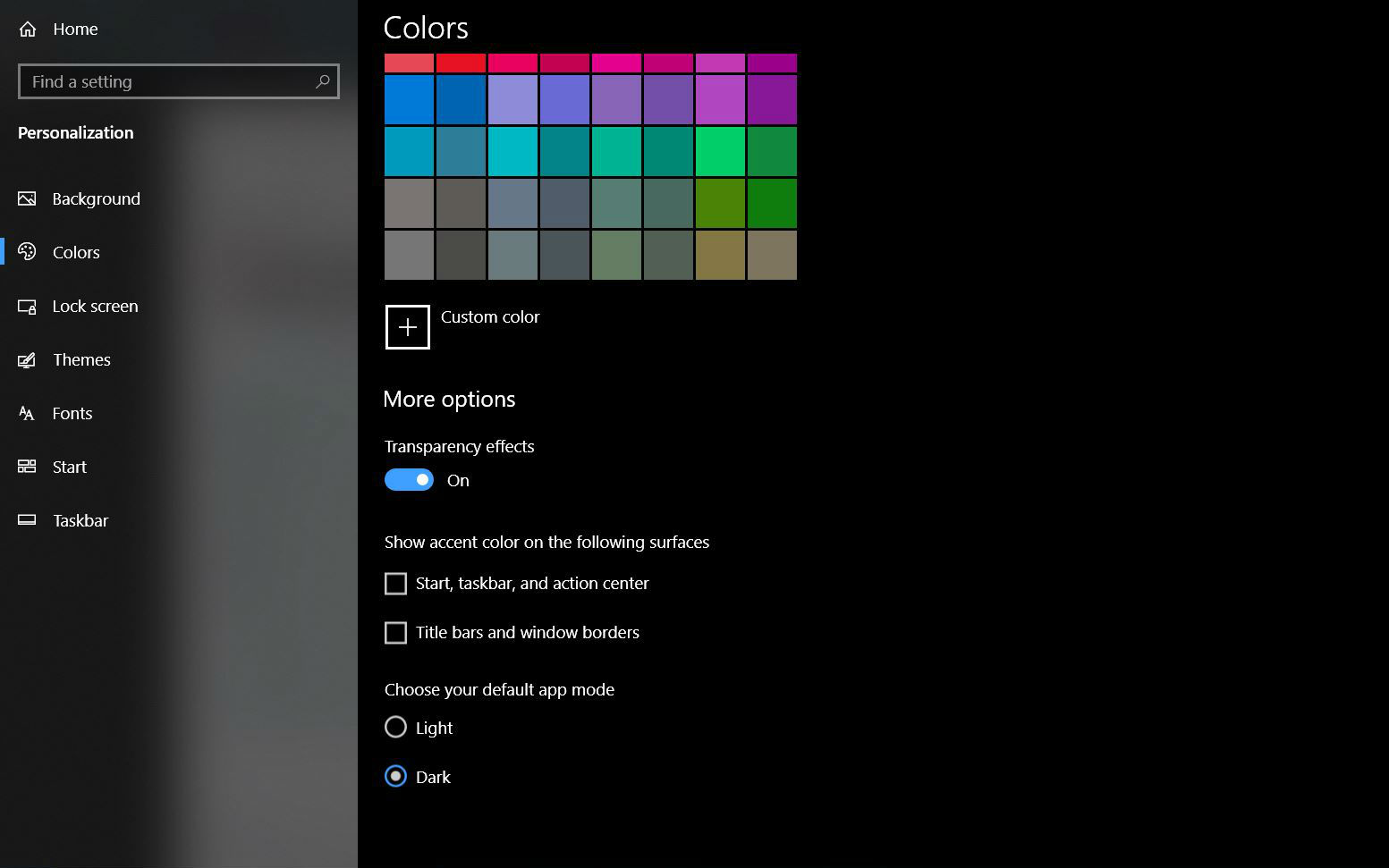Click the Fonts sidebar icon
Viewport: 1389px width, 868px height.
[26, 413]
